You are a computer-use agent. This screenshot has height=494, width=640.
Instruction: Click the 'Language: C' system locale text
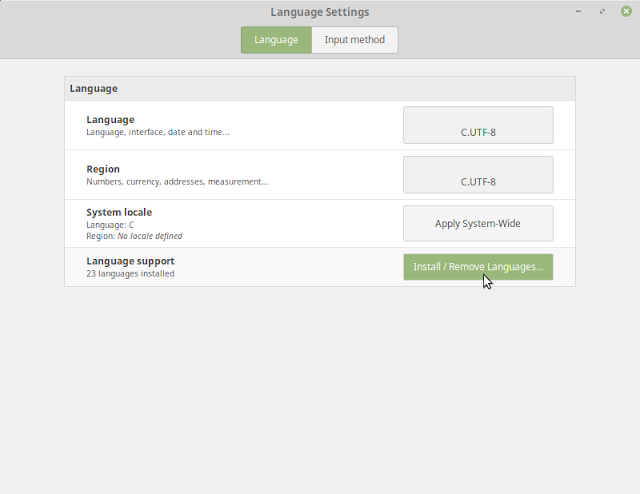point(110,225)
